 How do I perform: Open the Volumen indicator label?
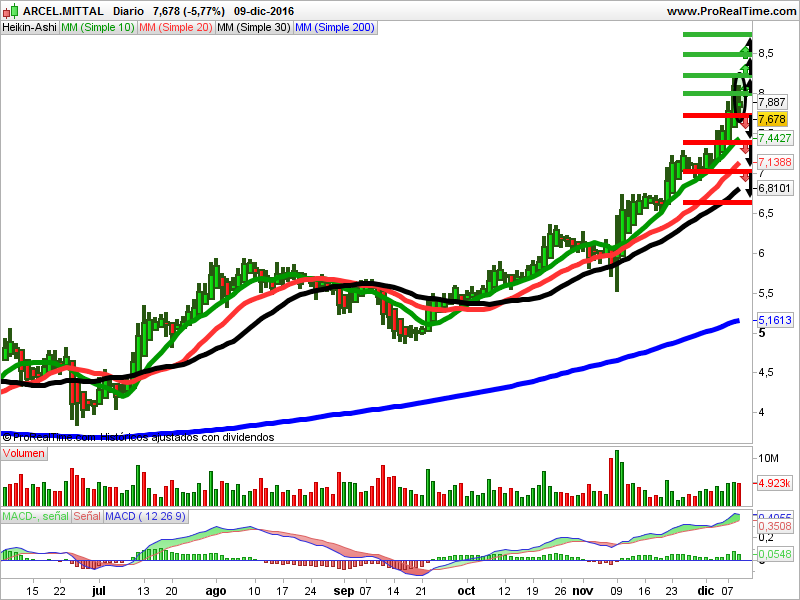pyautogui.click(x=25, y=453)
